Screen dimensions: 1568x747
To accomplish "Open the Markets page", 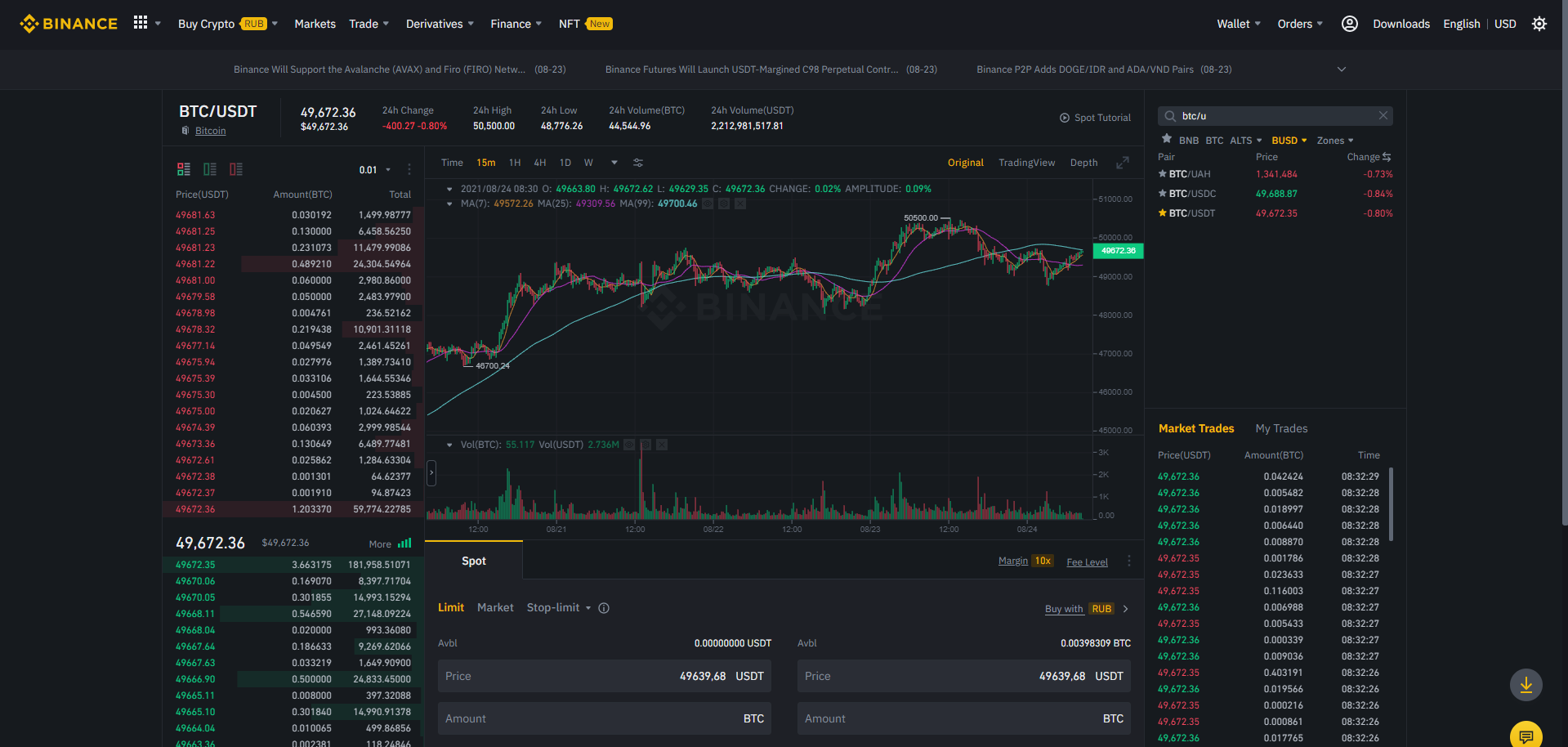I will 315,24.
